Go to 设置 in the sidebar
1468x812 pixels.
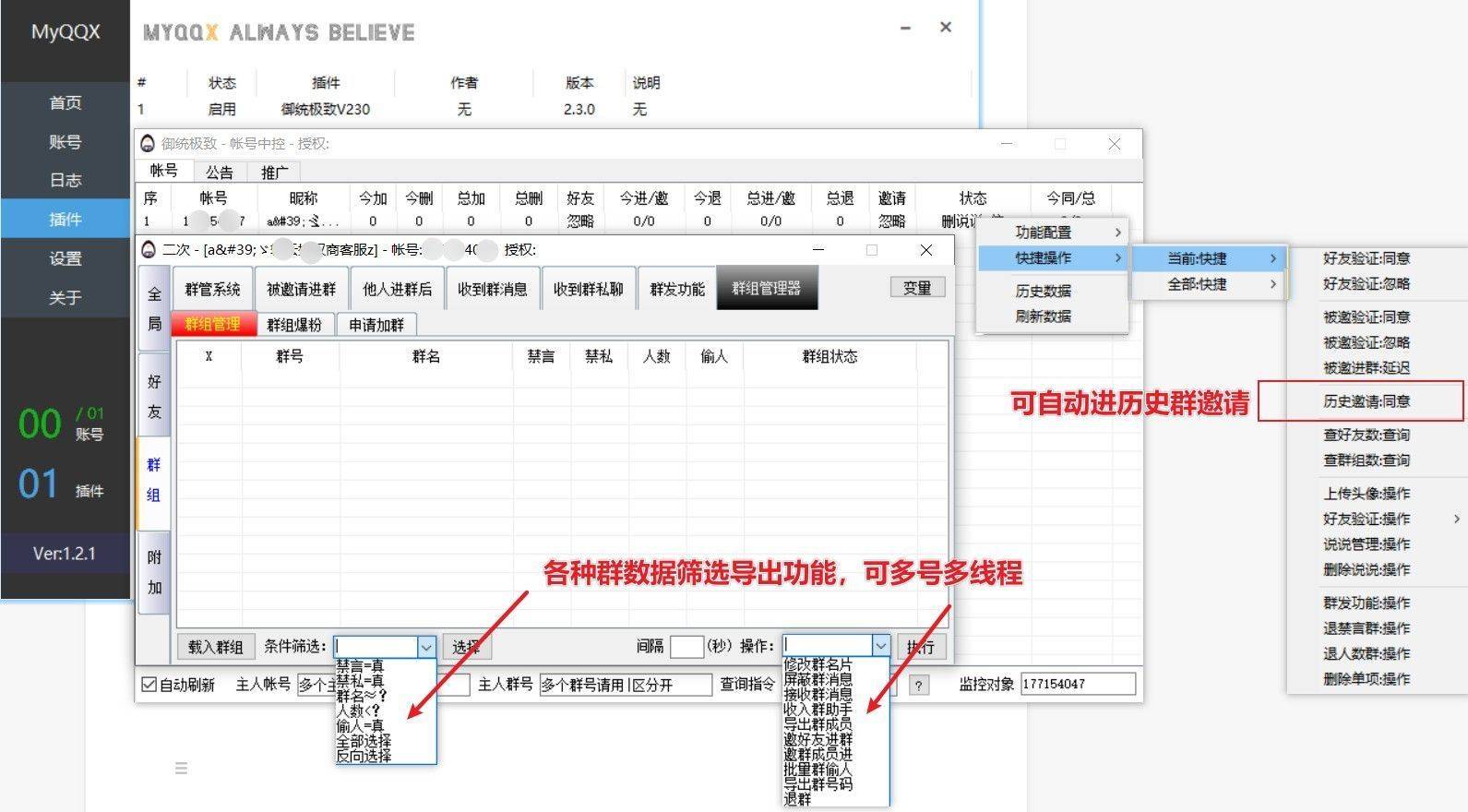66,258
